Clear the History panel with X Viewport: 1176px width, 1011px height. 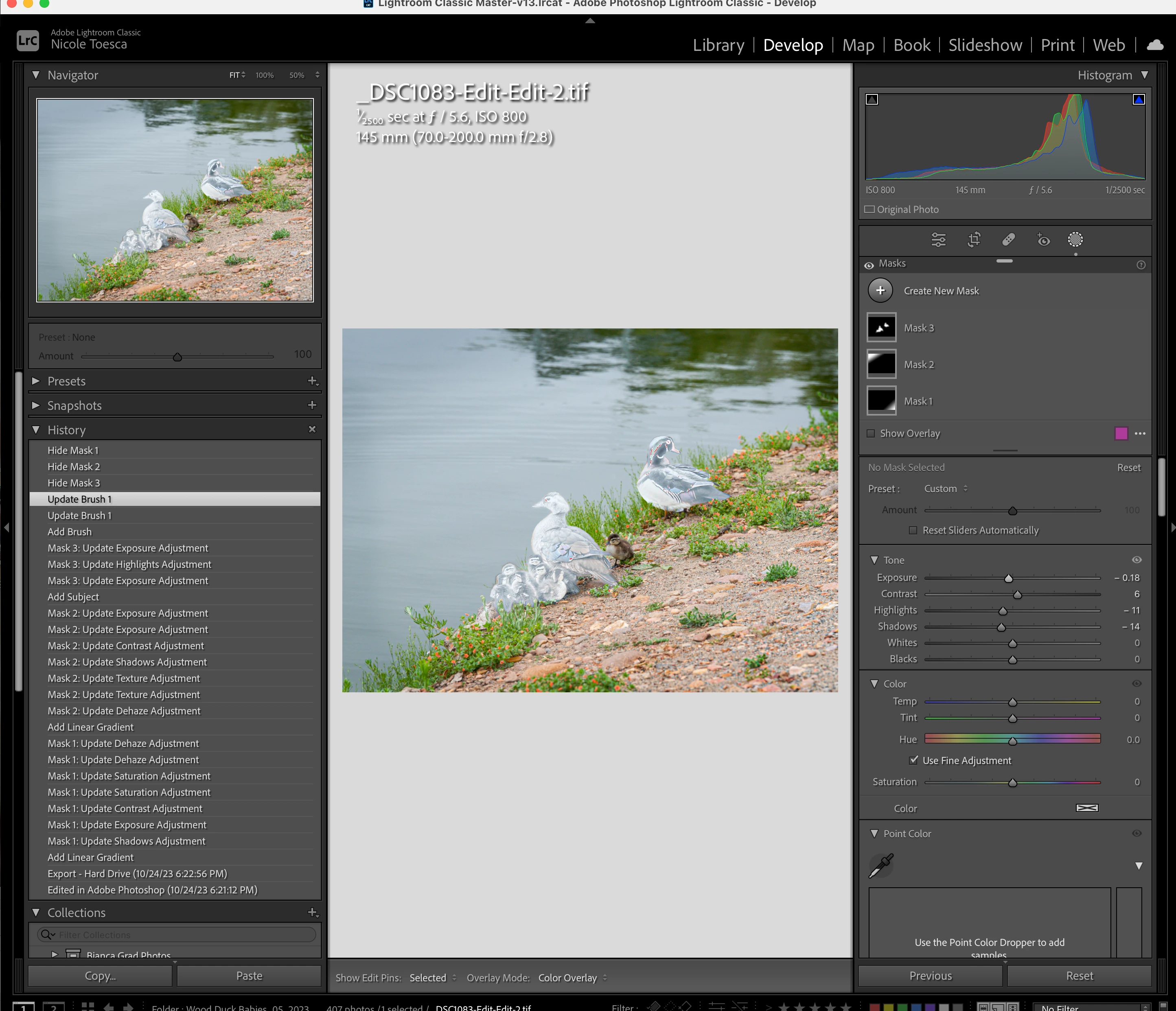pyautogui.click(x=311, y=429)
